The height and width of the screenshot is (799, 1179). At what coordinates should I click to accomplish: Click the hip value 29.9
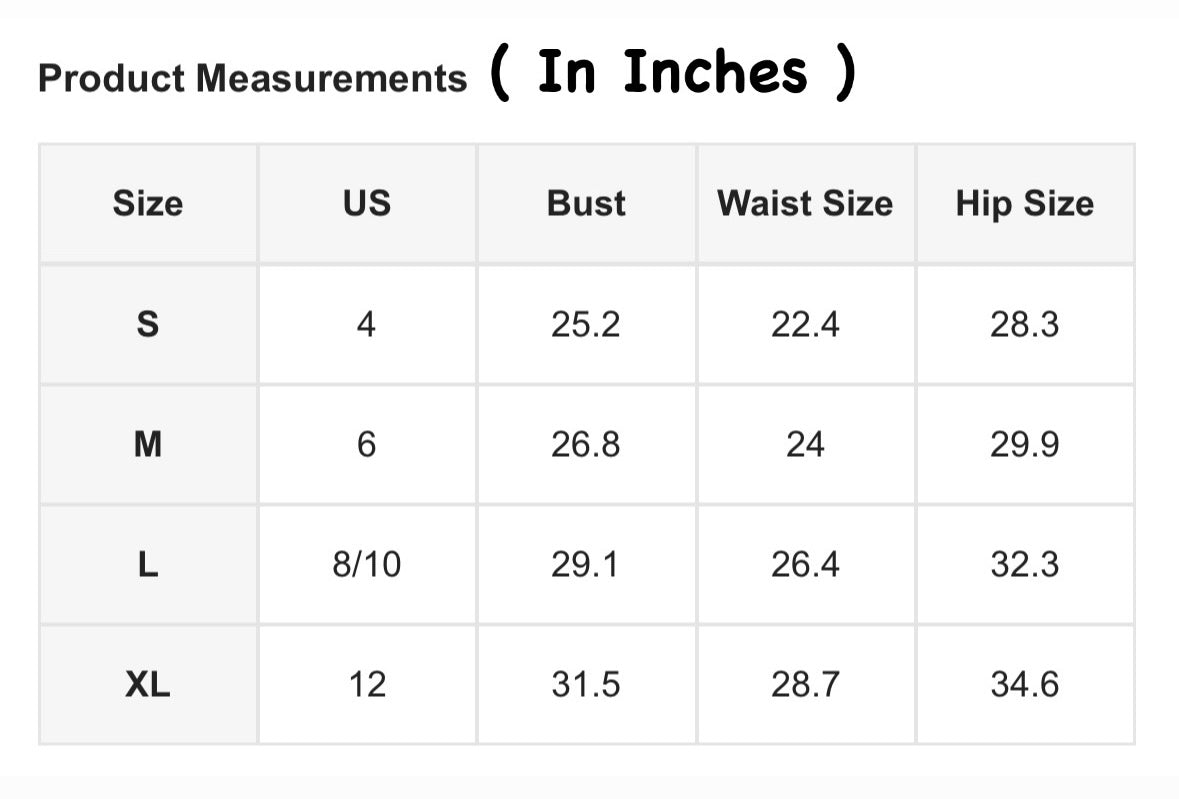pyautogui.click(x=1024, y=444)
